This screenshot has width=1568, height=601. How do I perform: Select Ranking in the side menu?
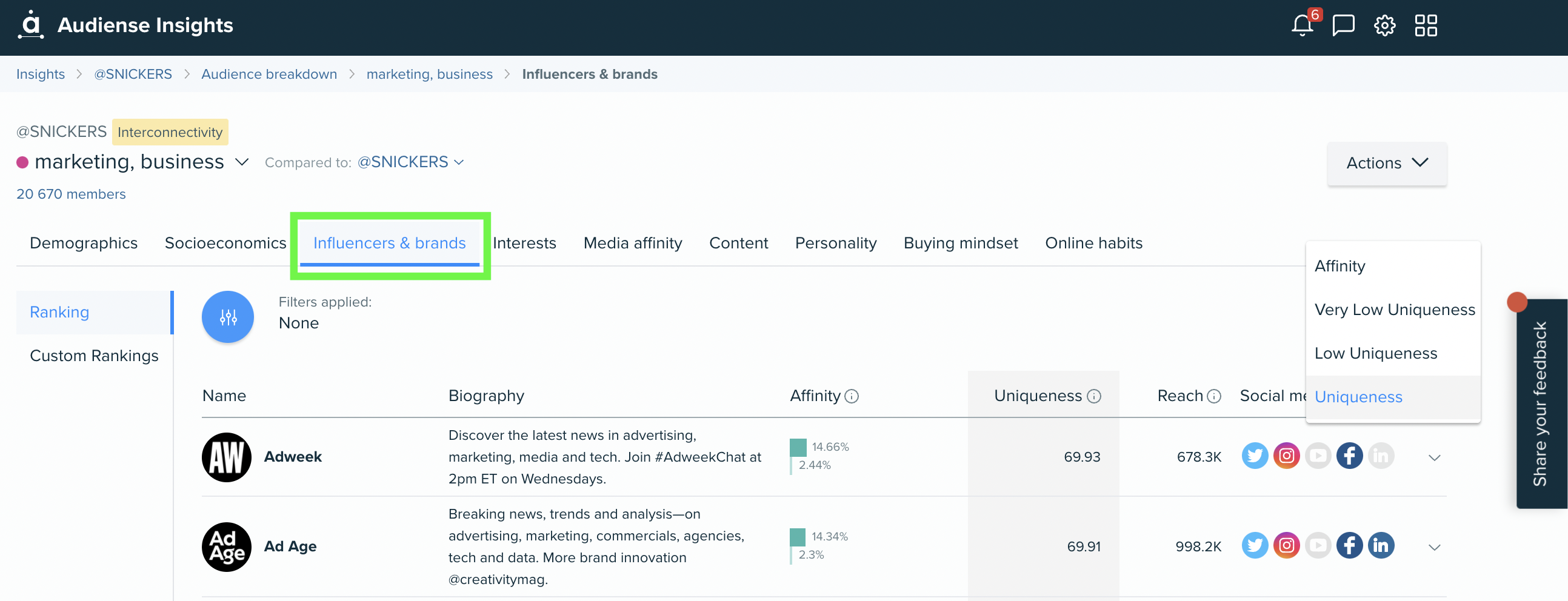coord(95,313)
